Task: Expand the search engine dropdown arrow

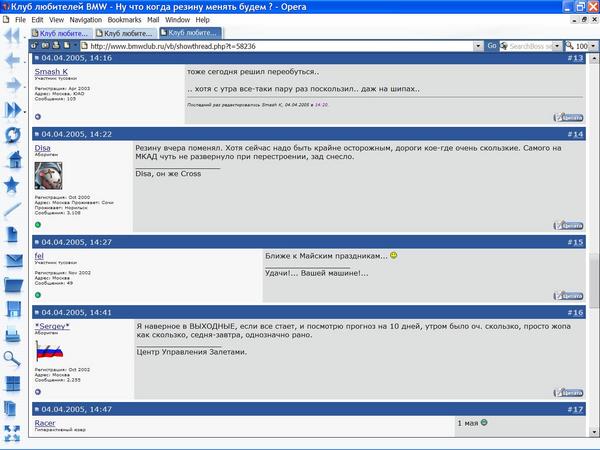Action: 557,46
